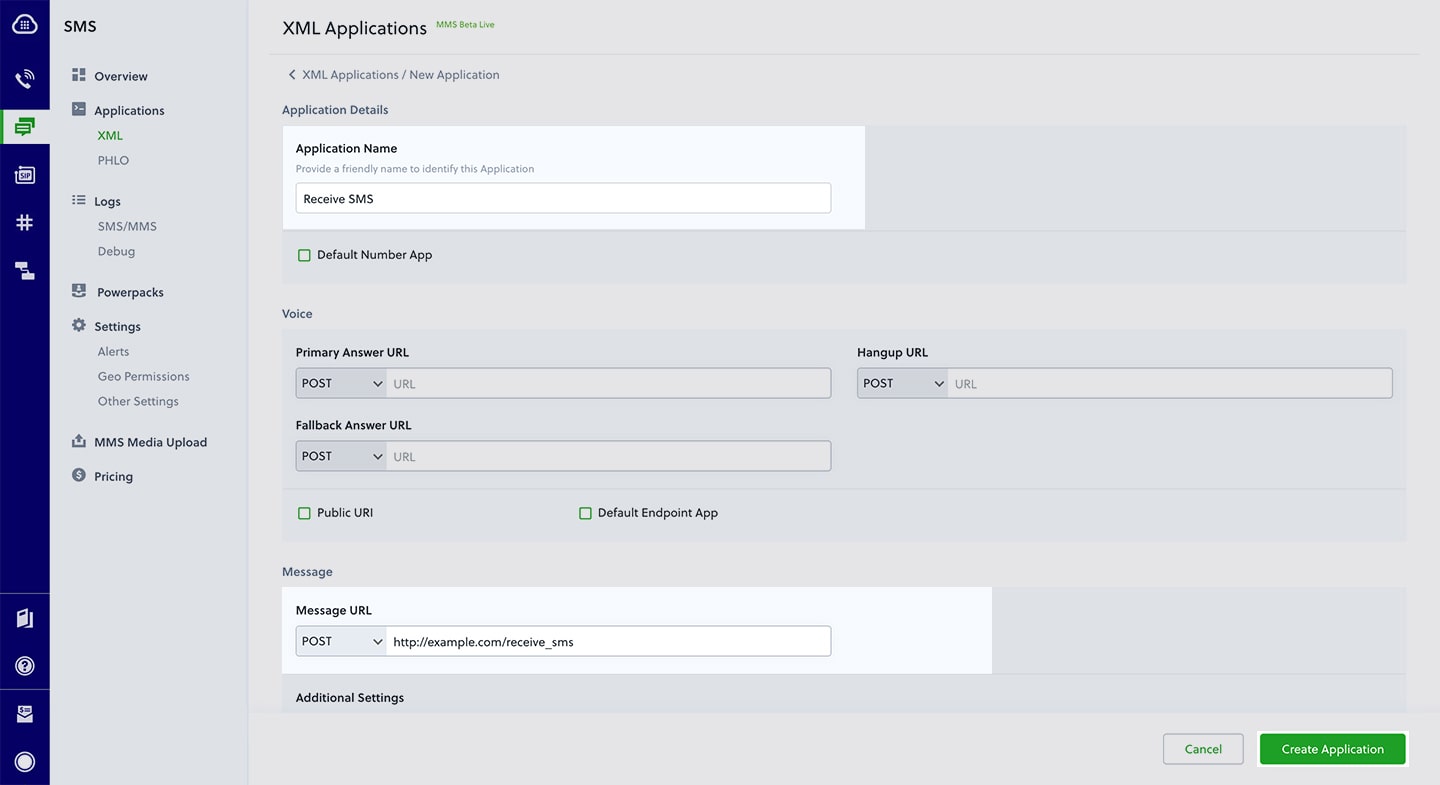Viewport: 1440px width, 785px height.
Task: Open the documentation icon at bottom
Action: point(24,618)
